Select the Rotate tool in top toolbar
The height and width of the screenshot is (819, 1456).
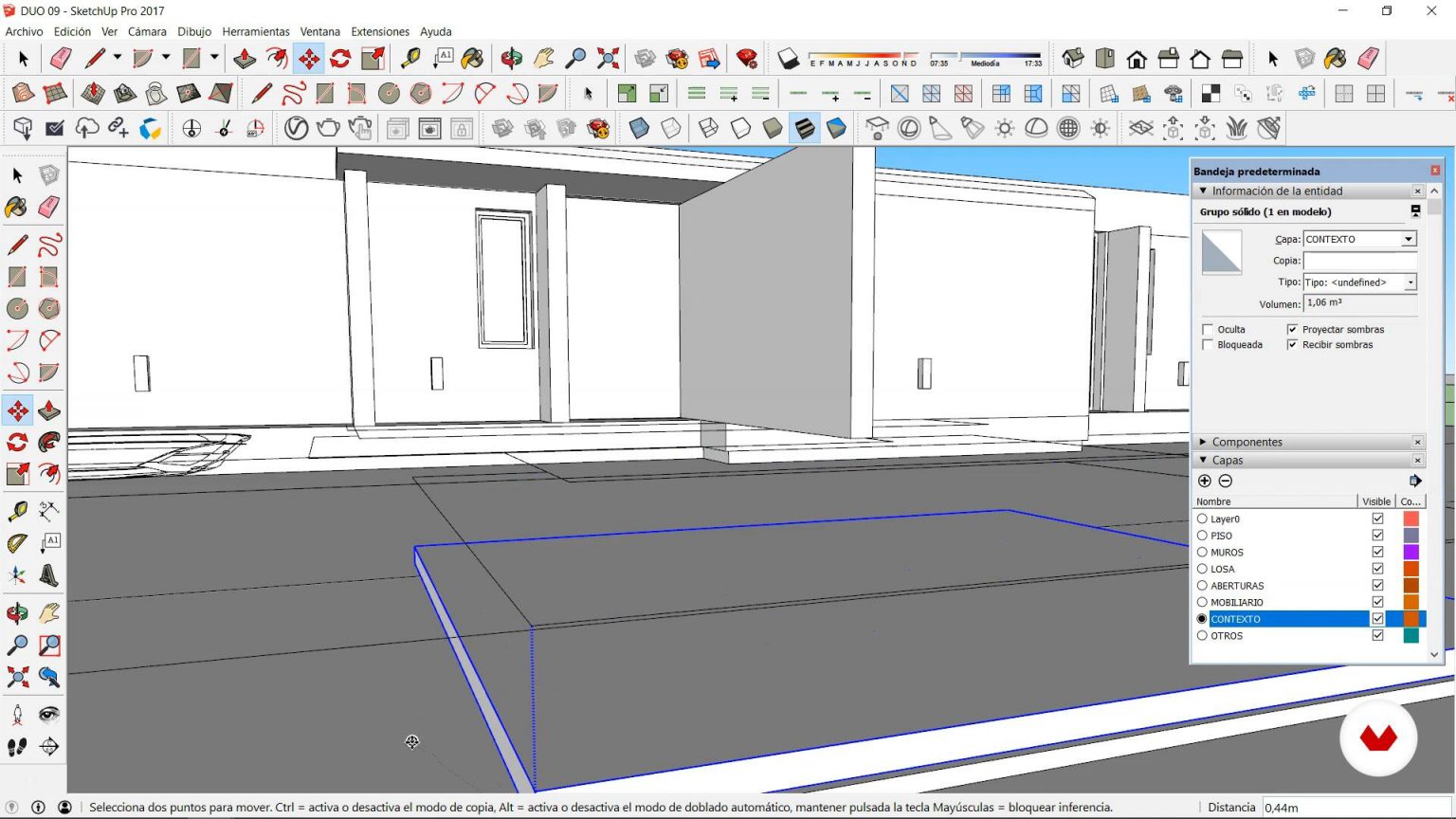pyautogui.click(x=340, y=59)
